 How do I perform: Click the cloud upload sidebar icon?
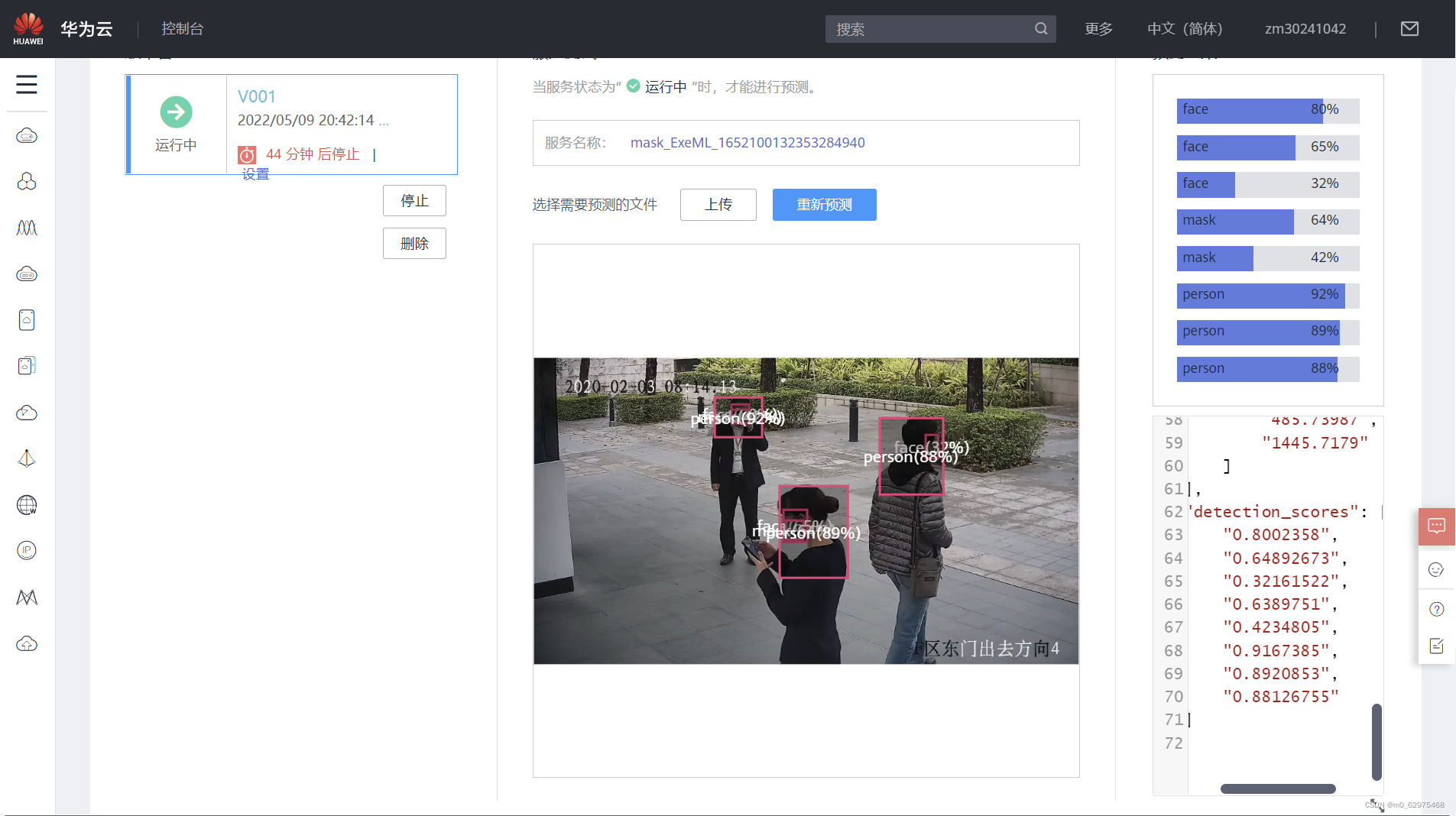pyautogui.click(x=27, y=644)
